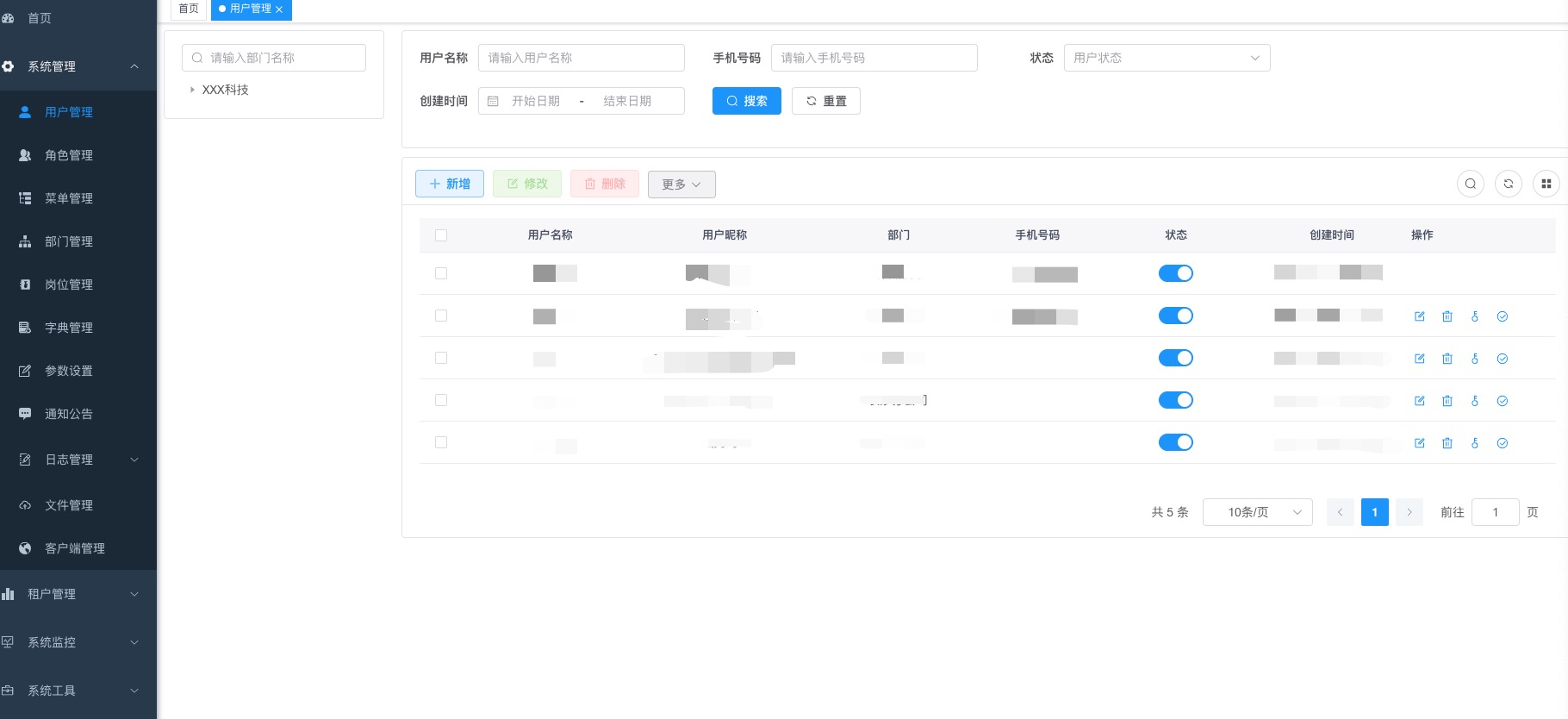Switch to the 首页 tab at top
Viewport: 1568px width, 719px height.
(189, 9)
